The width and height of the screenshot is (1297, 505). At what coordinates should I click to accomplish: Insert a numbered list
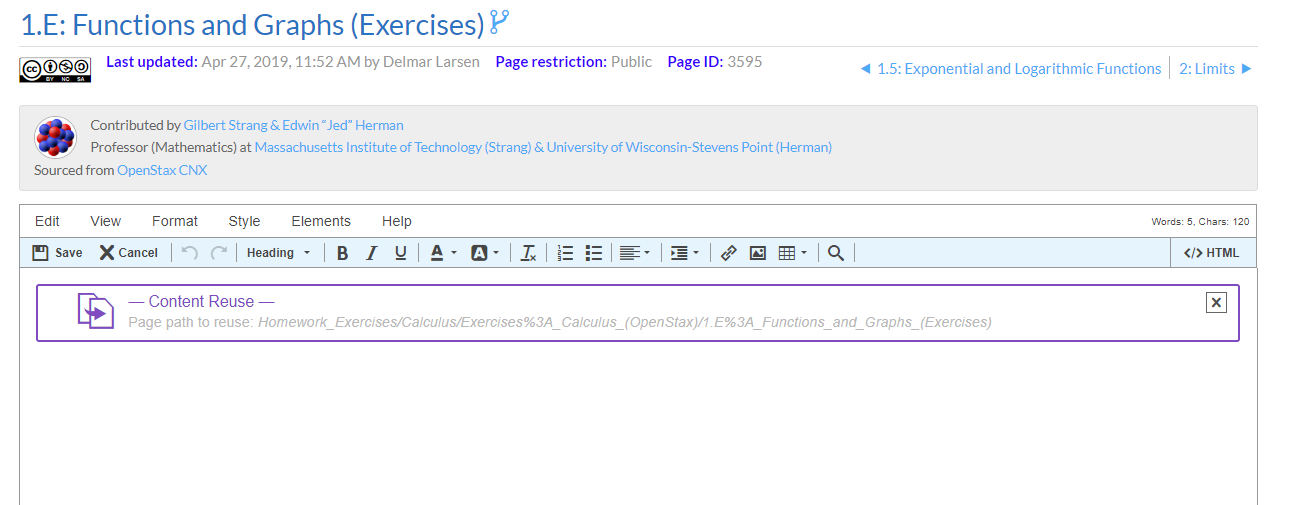565,253
